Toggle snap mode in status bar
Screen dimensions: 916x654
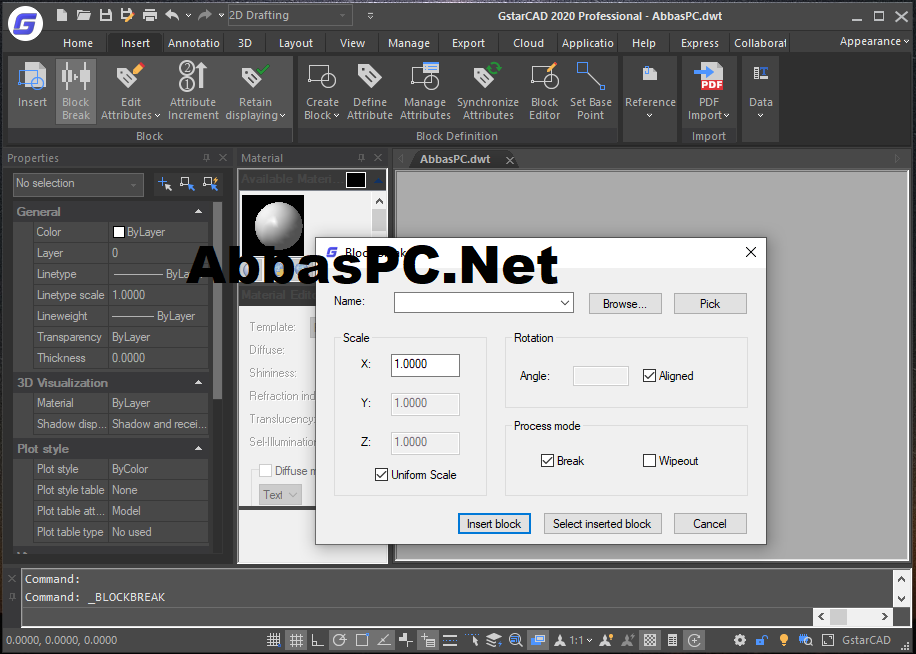(273, 640)
